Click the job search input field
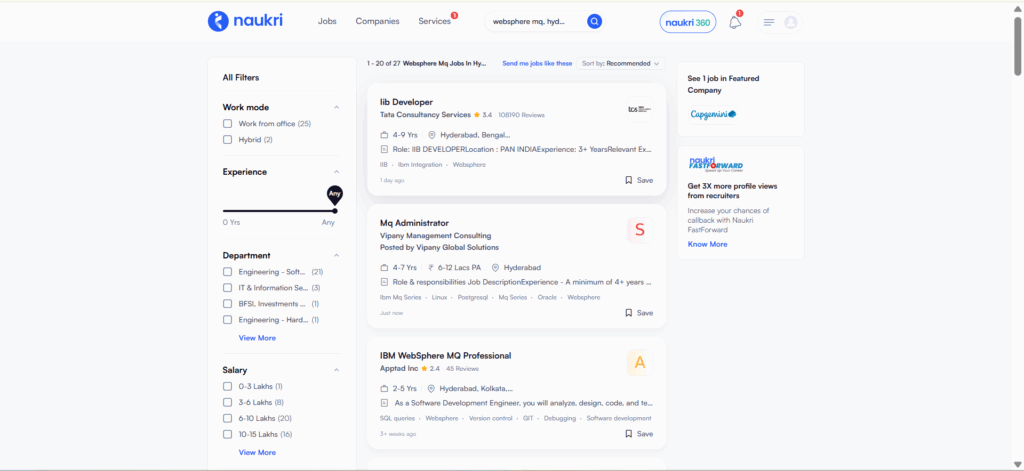The image size is (1024, 471). tap(532, 21)
